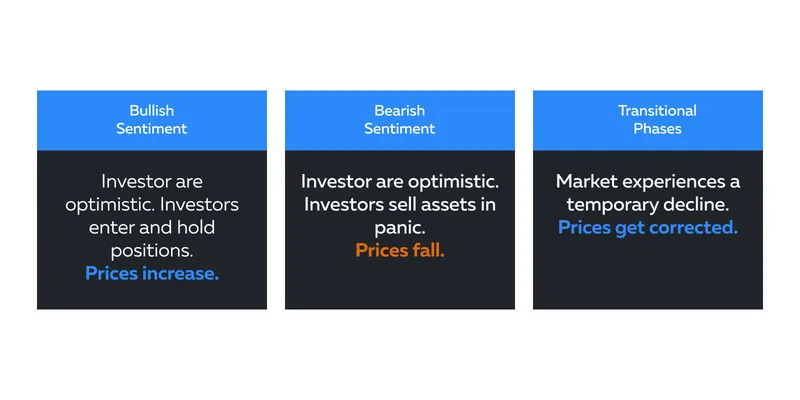800x400 pixels.
Task: Click the word 'Phases' in the header
Action: [657, 129]
